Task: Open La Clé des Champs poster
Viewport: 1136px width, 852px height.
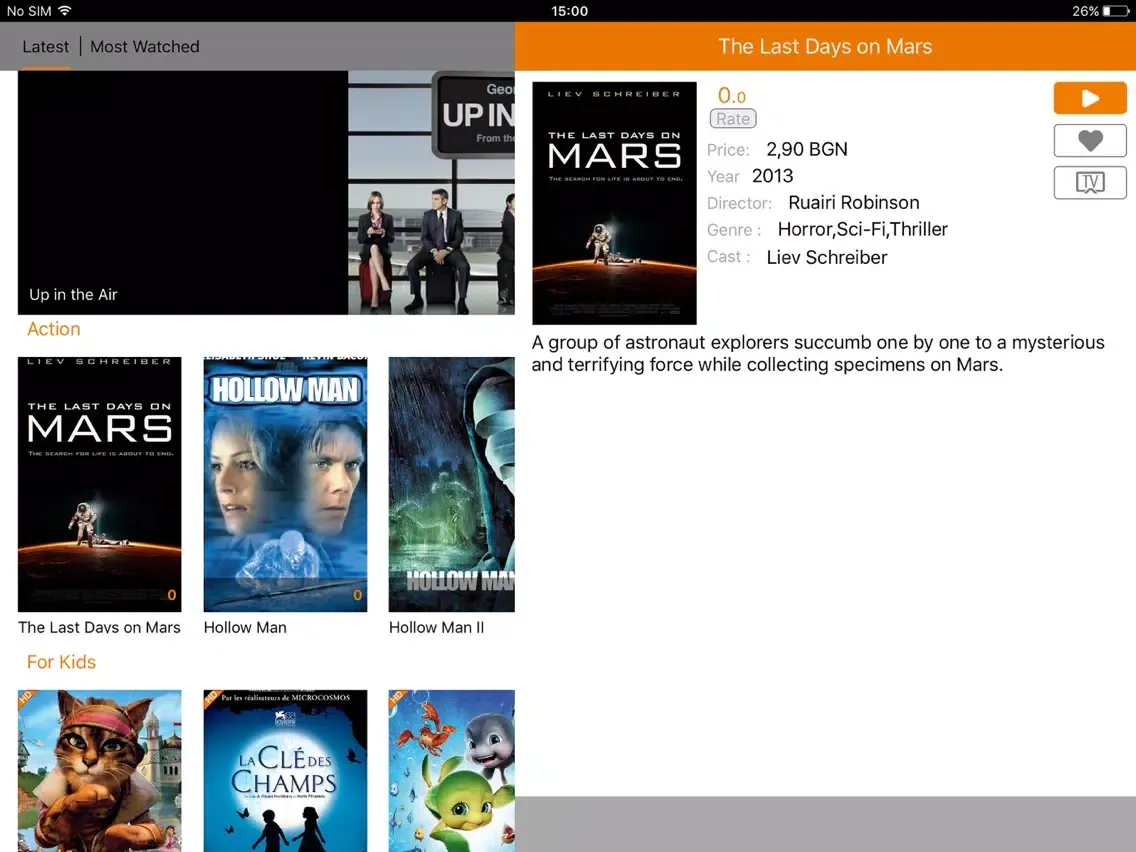Action: click(x=285, y=771)
